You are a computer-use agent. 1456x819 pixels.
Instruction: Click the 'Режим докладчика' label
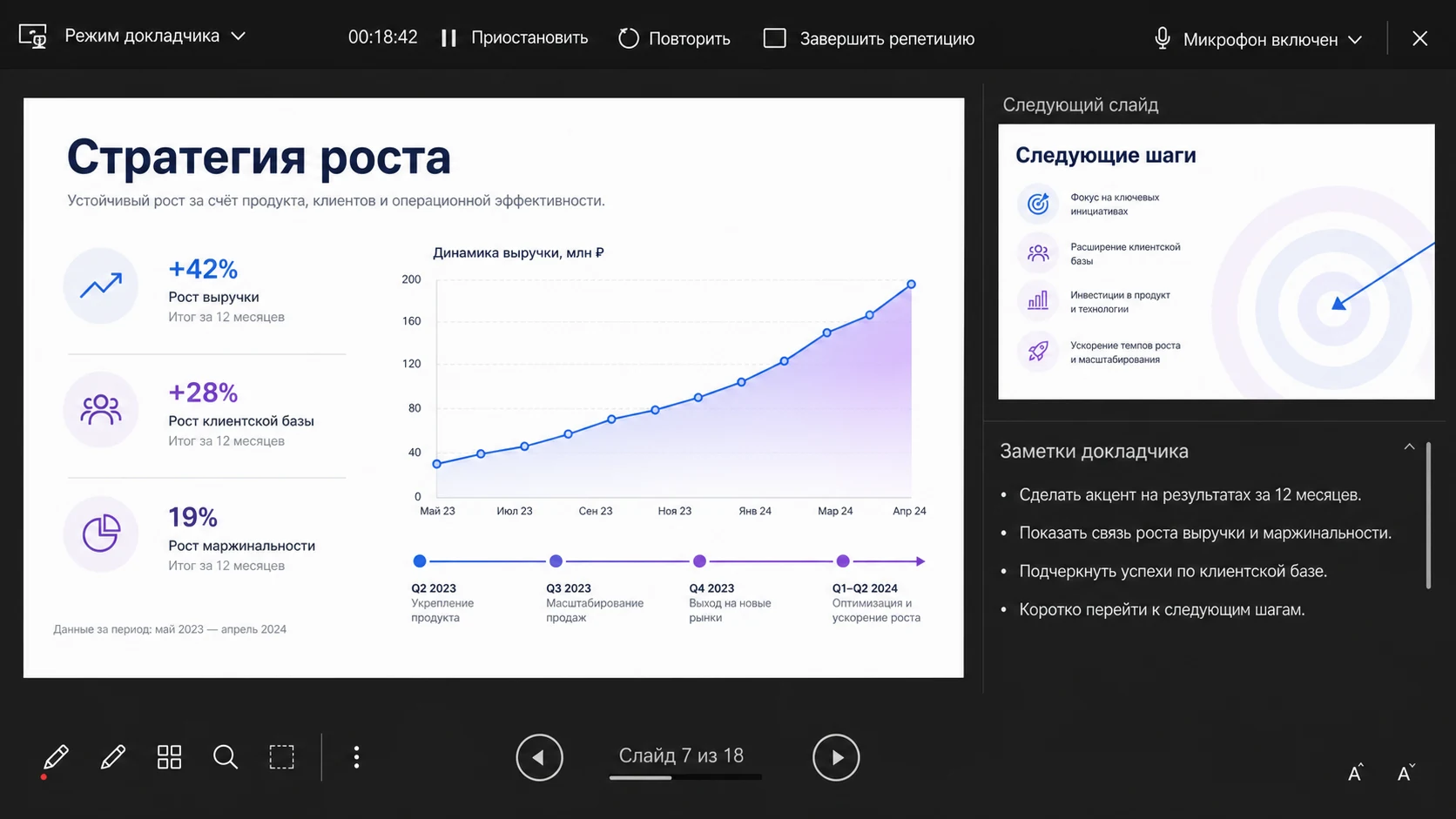pyautogui.click(x=142, y=36)
